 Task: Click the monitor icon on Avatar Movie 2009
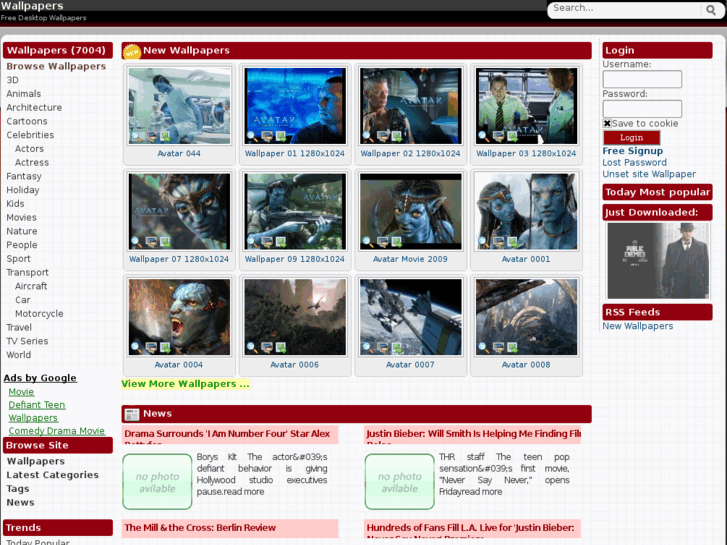(x=383, y=242)
